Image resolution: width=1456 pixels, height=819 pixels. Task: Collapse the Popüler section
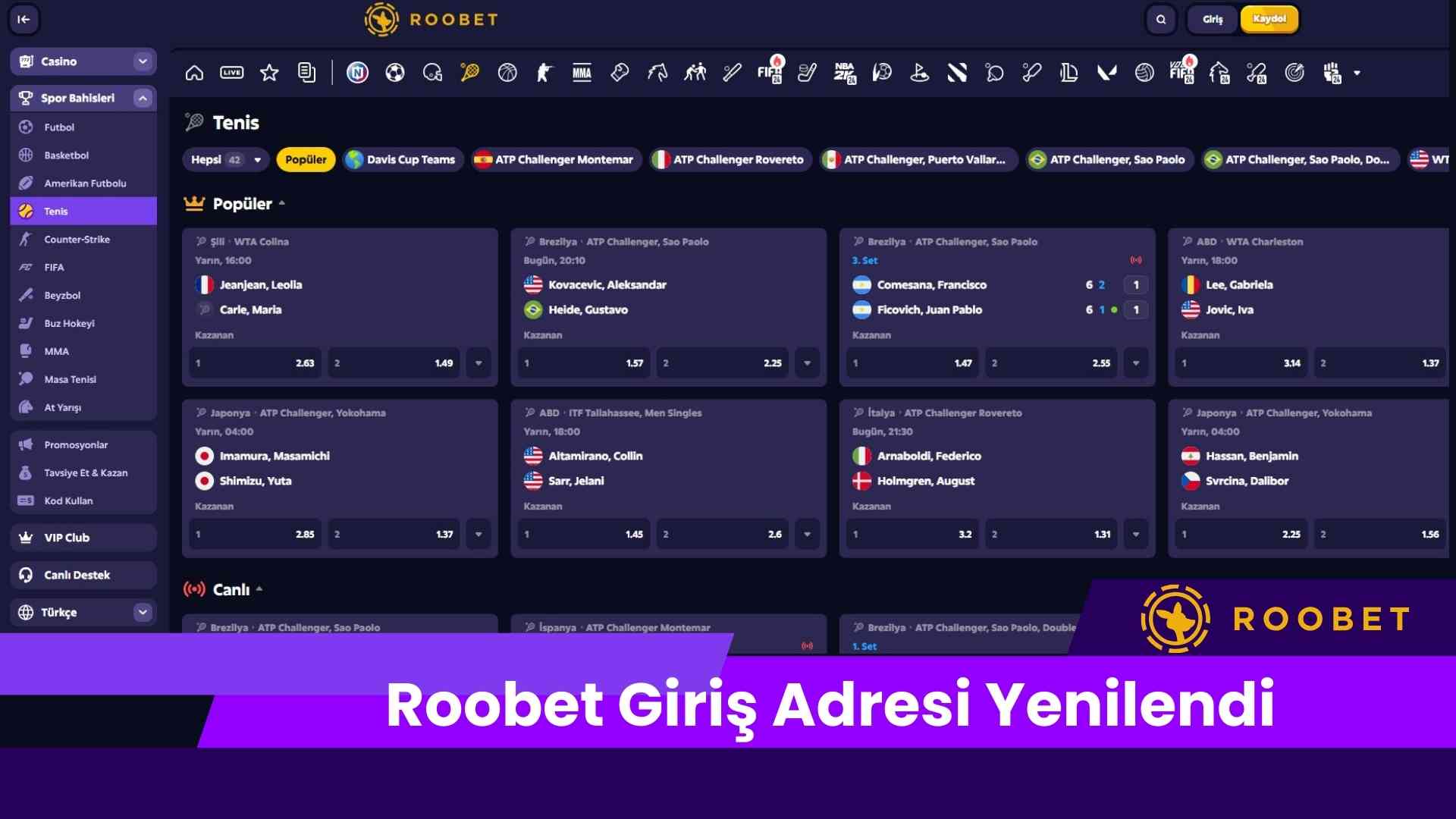click(282, 203)
